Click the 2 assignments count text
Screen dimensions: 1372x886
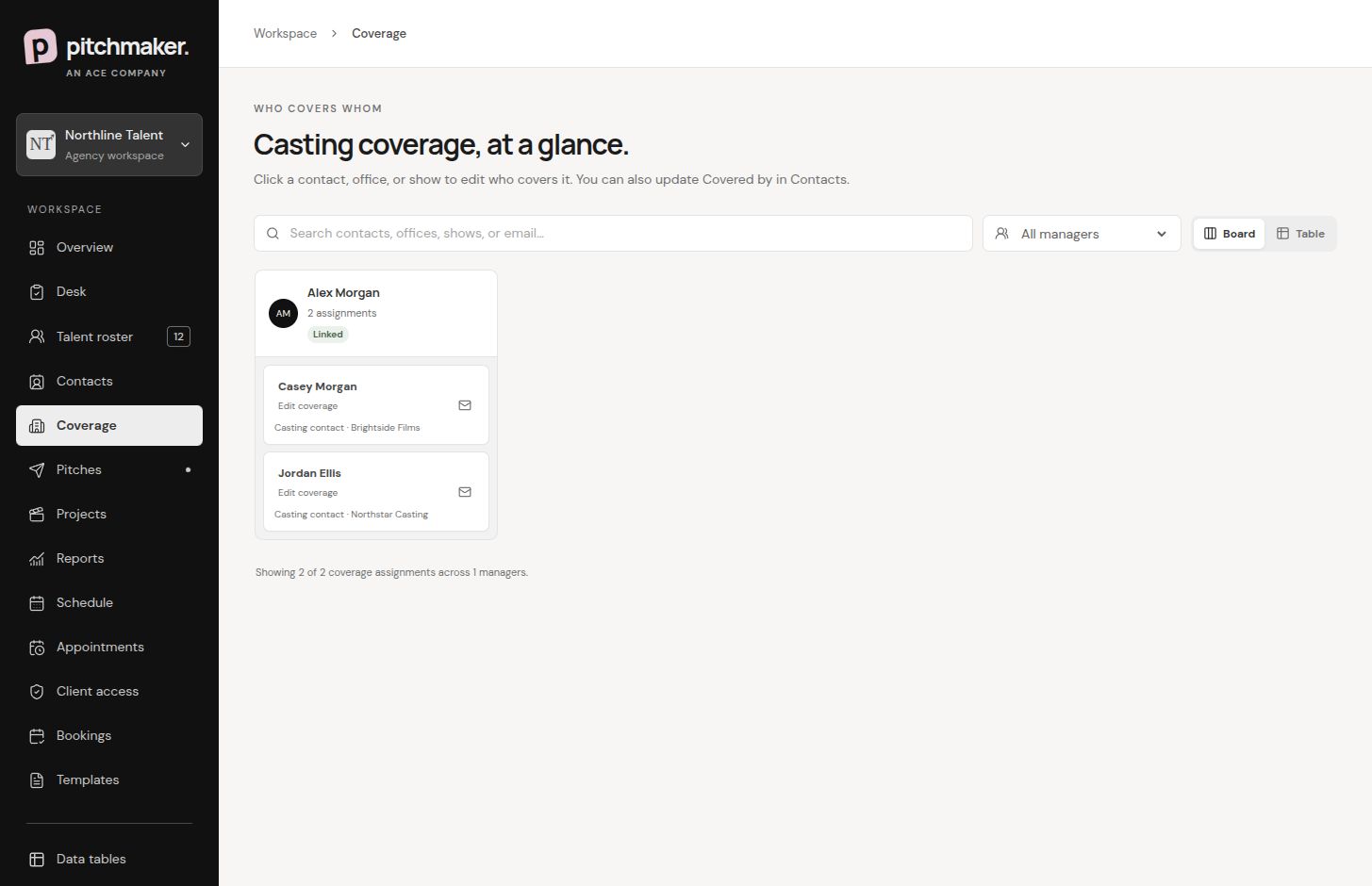(x=341, y=313)
